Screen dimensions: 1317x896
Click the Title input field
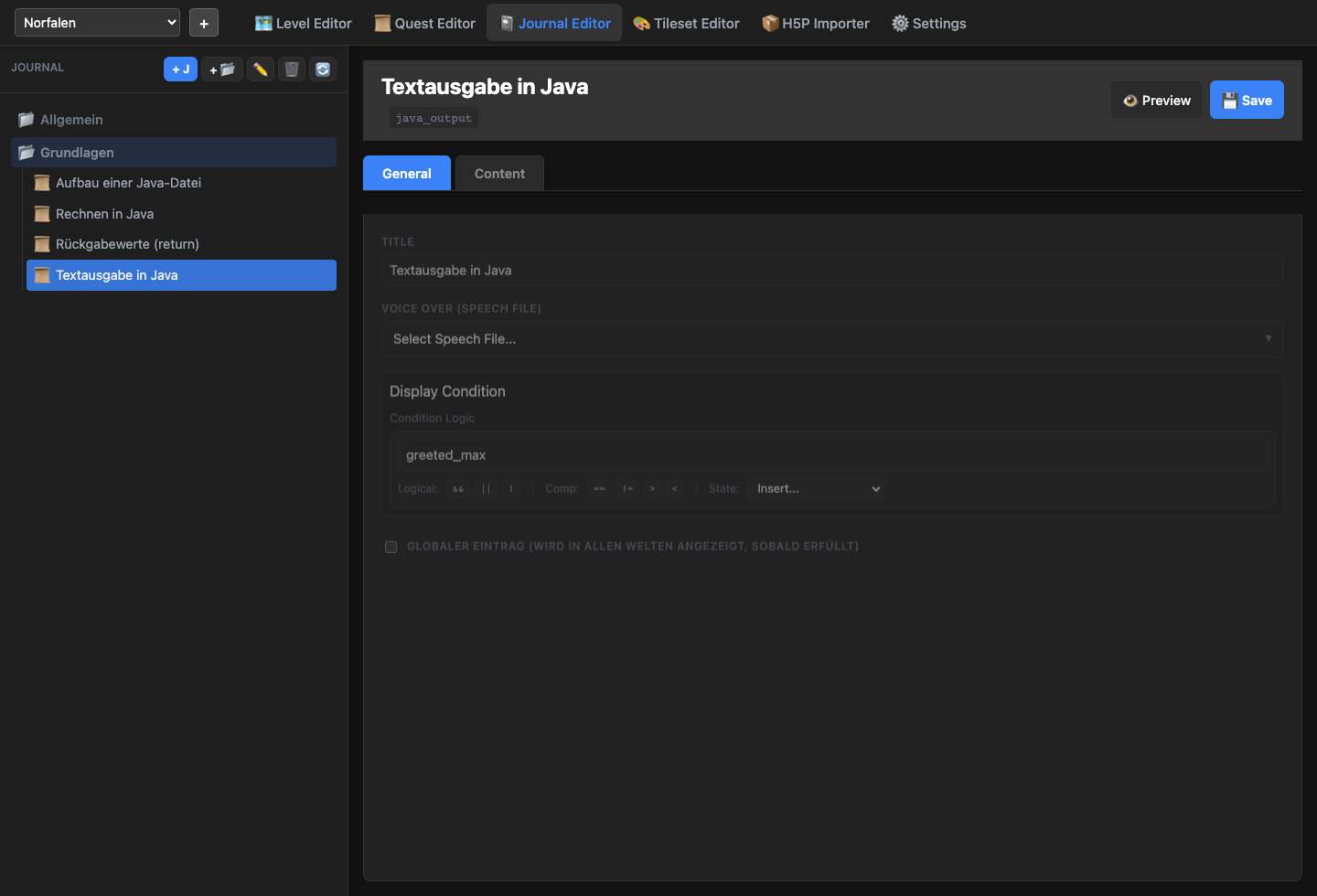[831, 271]
